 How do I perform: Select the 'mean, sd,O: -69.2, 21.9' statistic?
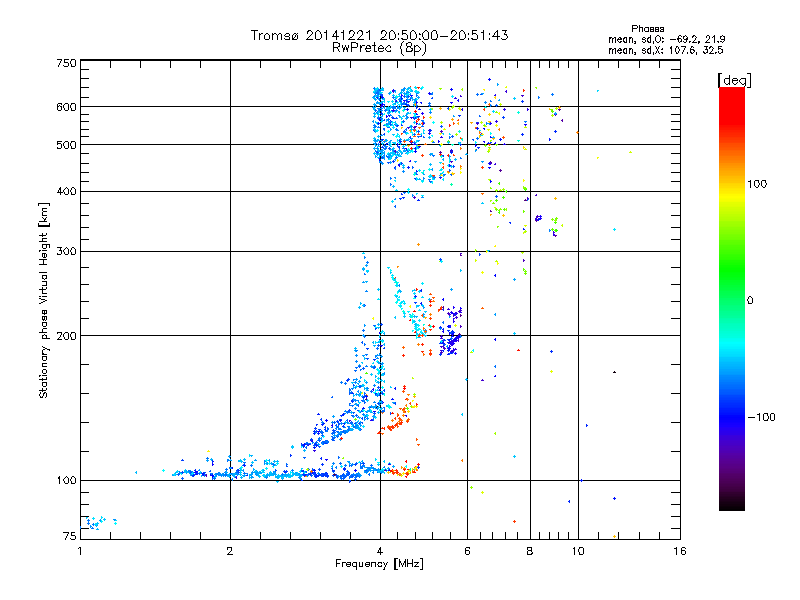(666, 39)
